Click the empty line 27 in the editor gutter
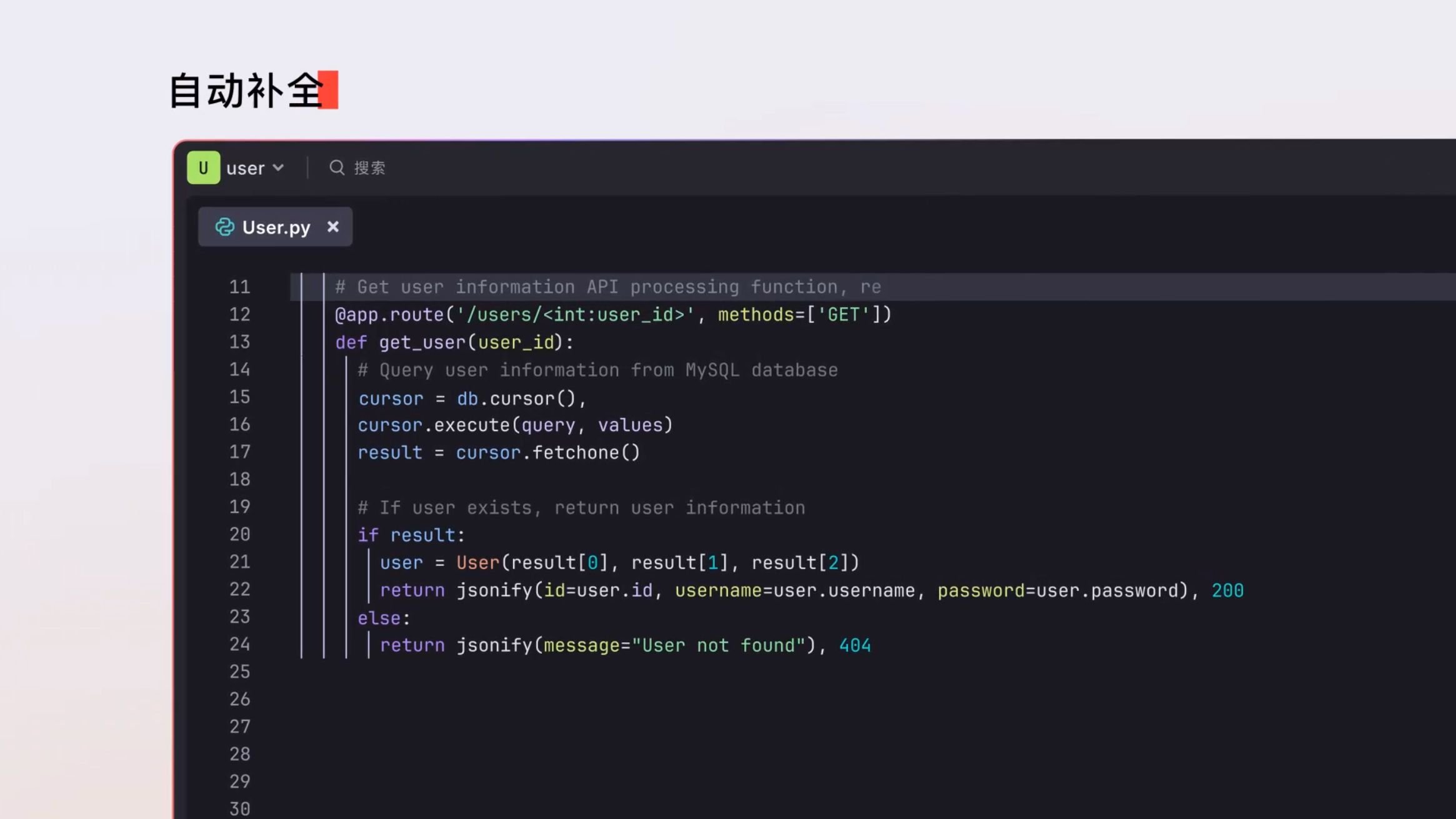1456x819 pixels. [x=239, y=727]
